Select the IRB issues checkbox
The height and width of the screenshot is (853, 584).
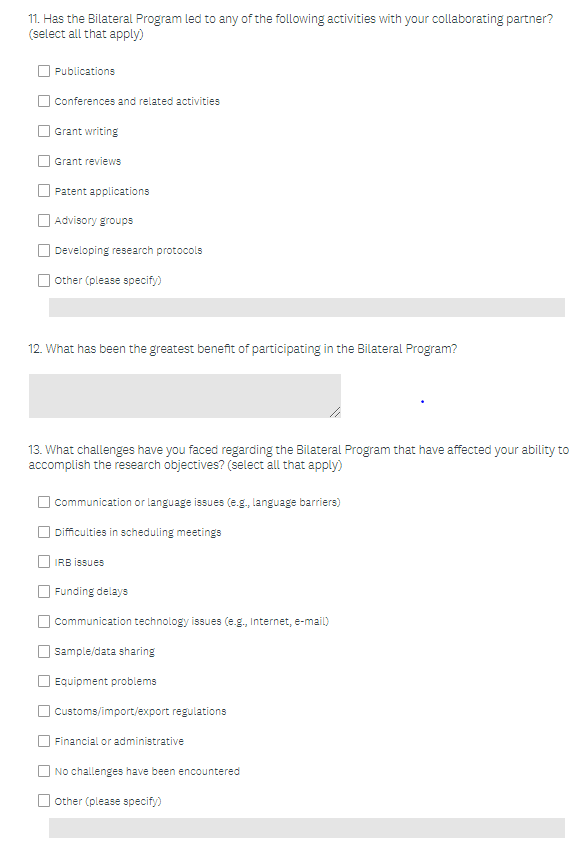(44, 561)
